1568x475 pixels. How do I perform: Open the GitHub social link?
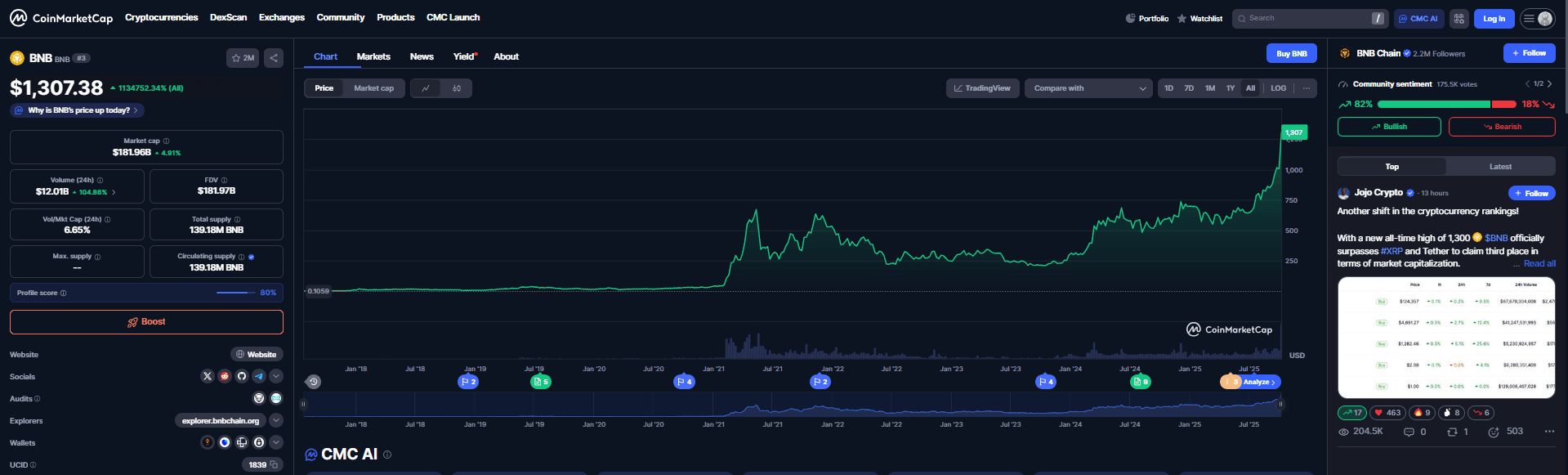point(242,376)
